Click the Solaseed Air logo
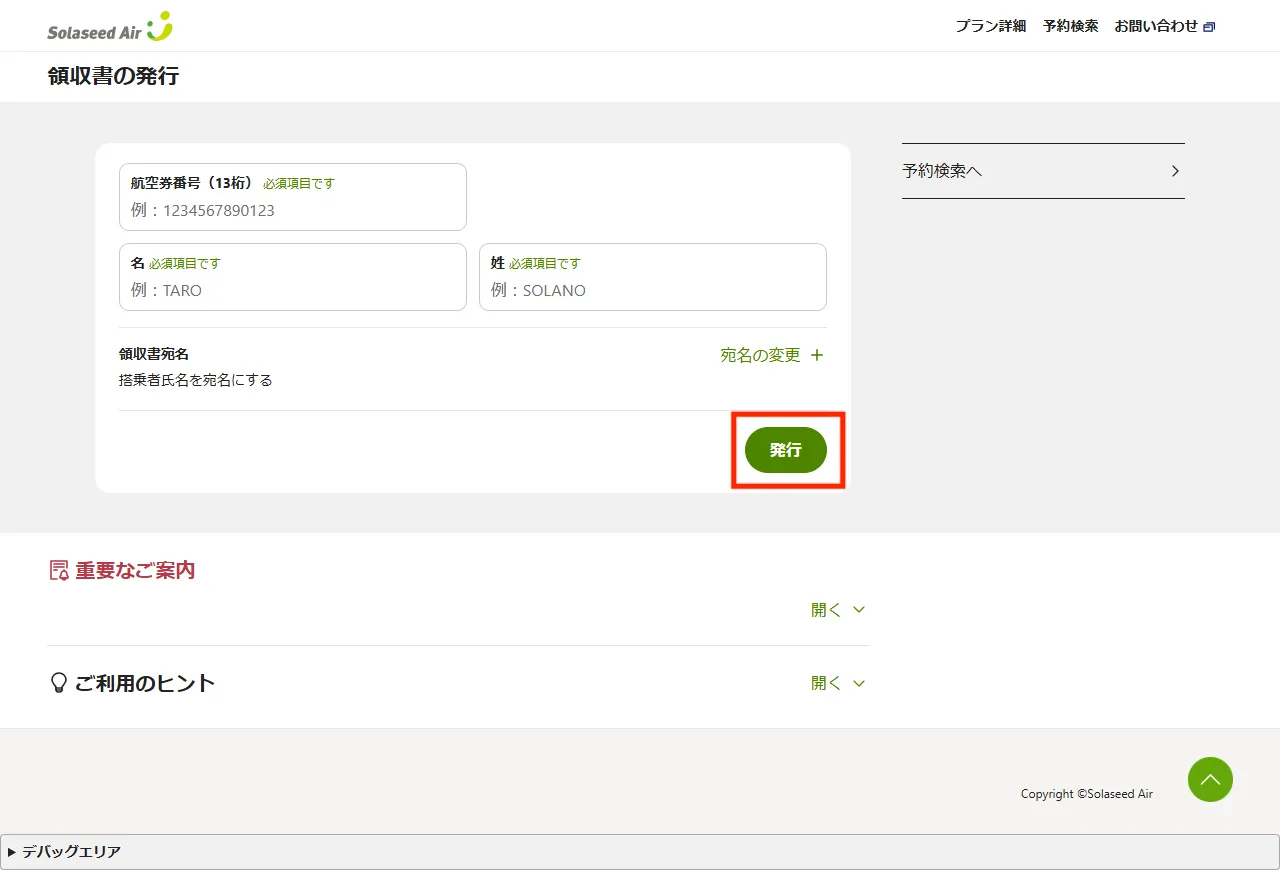Image resolution: width=1280 pixels, height=870 pixels. (110, 27)
